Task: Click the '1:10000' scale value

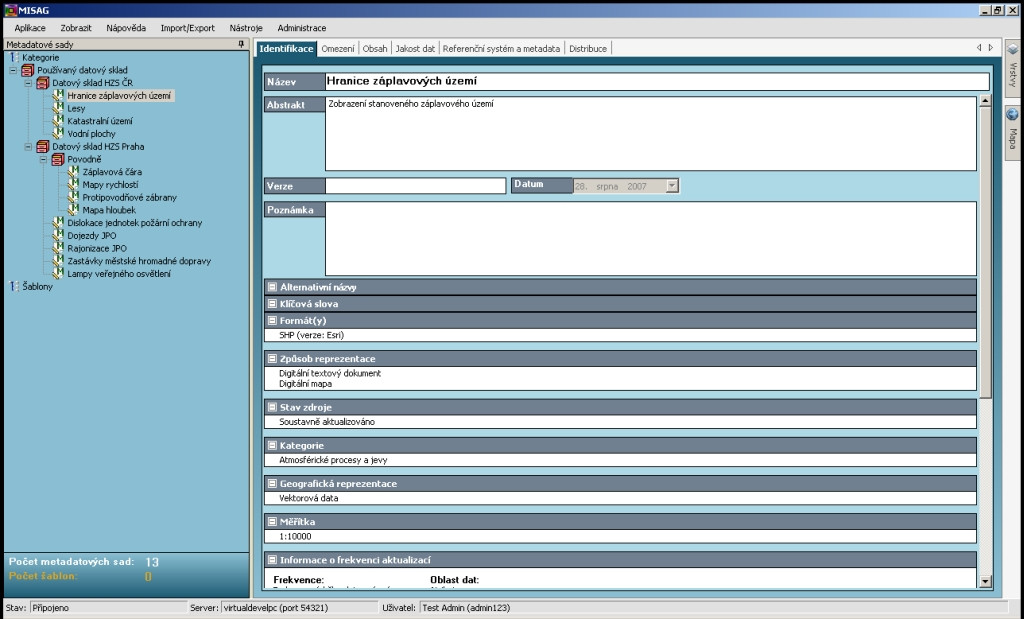Action: (295, 536)
